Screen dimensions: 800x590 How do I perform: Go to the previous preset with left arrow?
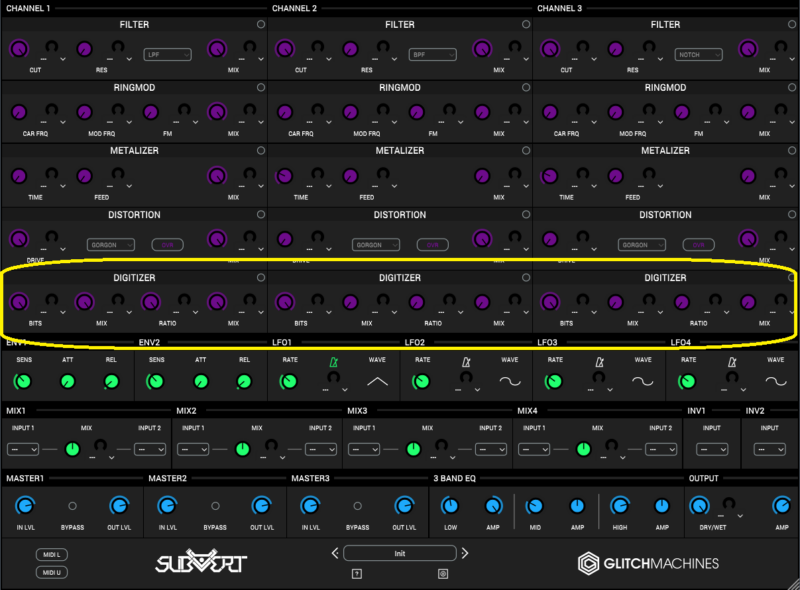[335, 553]
